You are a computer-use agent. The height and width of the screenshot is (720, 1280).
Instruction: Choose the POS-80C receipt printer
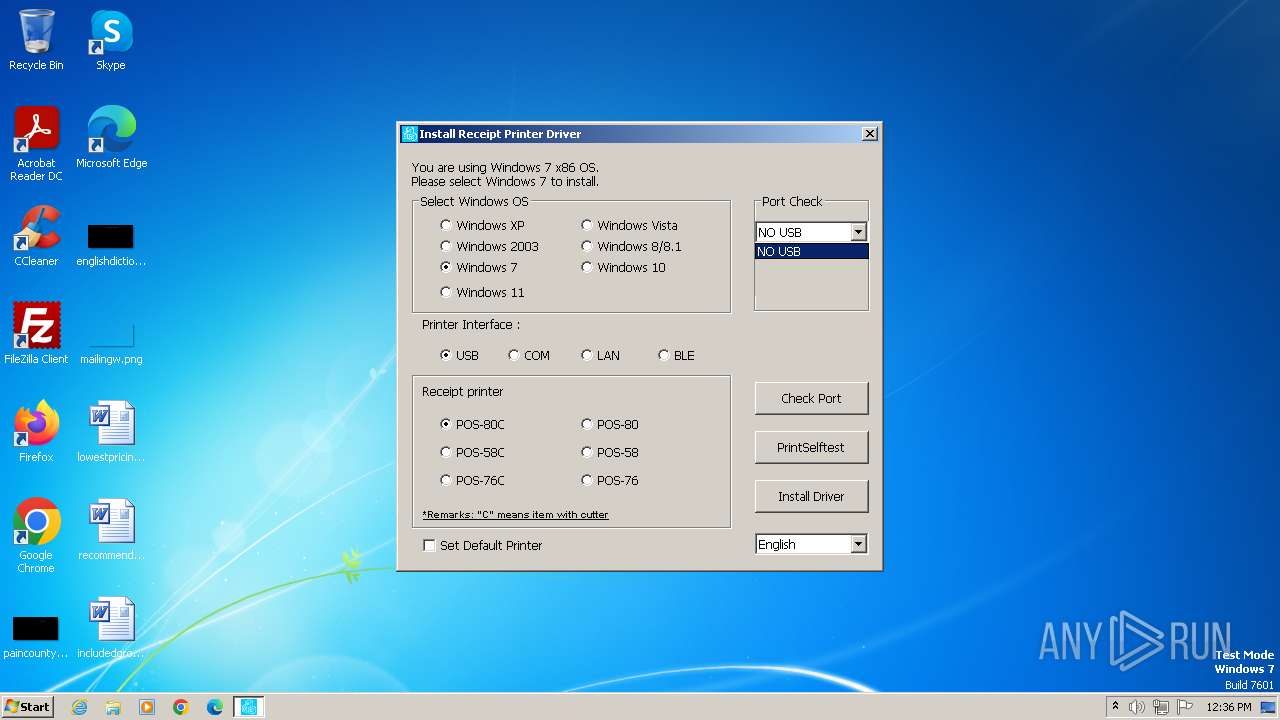[x=473, y=424]
